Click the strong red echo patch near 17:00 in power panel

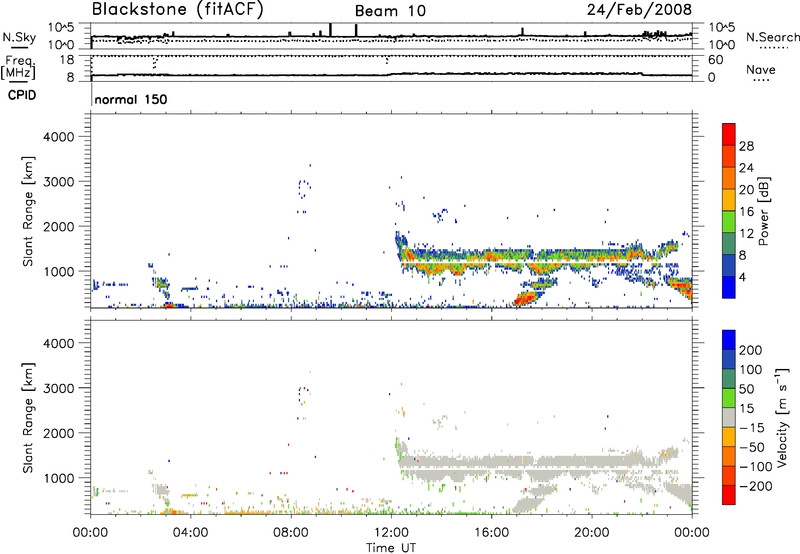click(525, 297)
